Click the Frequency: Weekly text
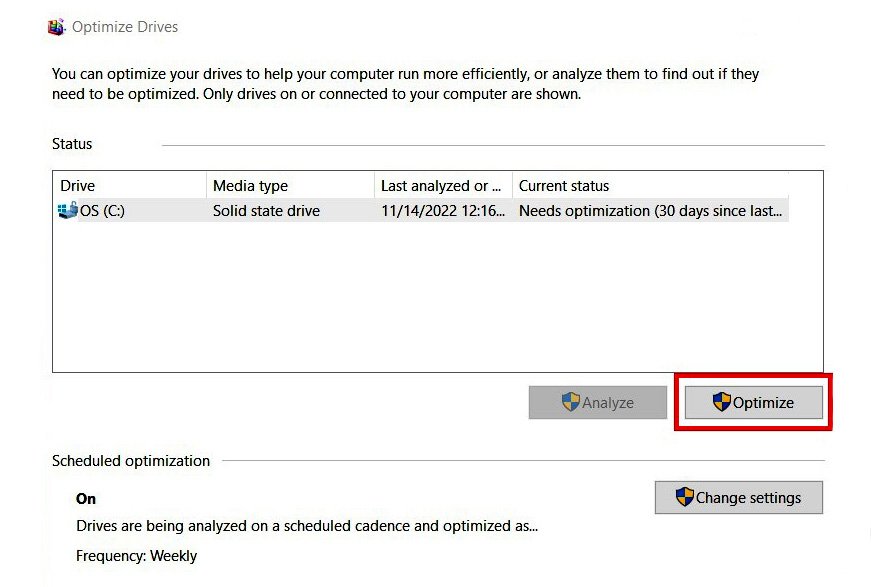871x587 pixels. [137, 556]
